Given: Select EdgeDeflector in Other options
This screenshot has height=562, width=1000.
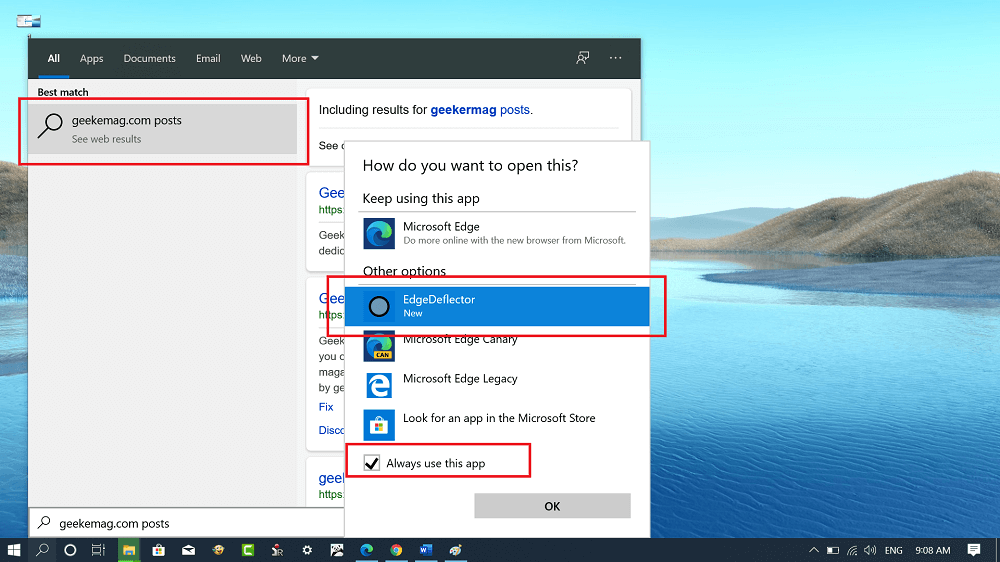Looking at the screenshot, I should [497, 306].
